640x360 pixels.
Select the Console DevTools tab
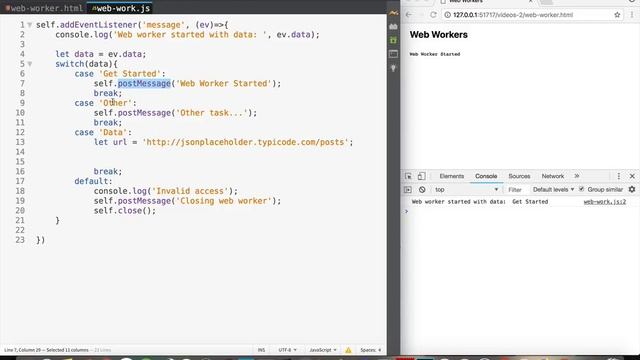pyautogui.click(x=486, y=176)
